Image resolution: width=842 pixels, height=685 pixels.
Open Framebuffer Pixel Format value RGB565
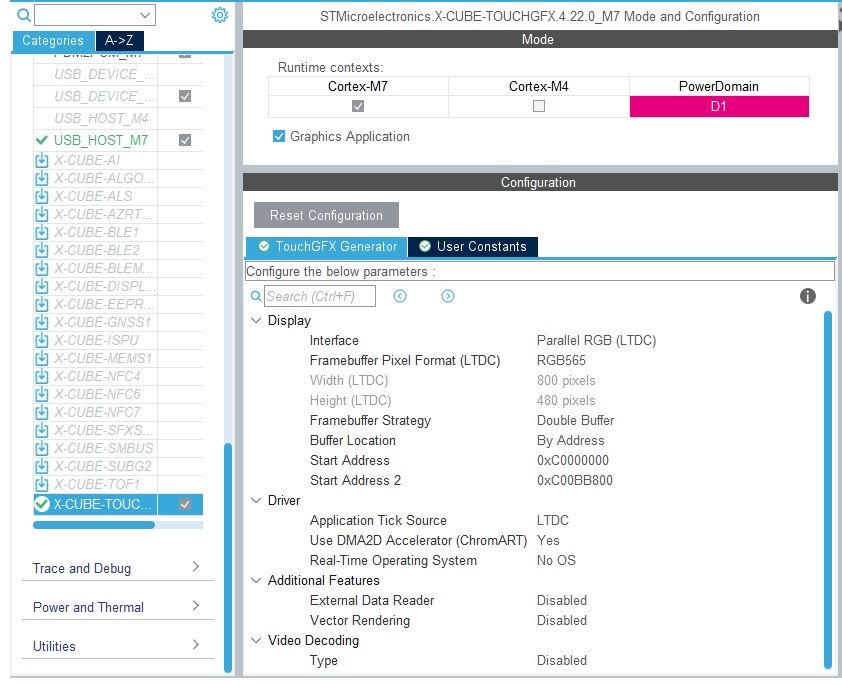pos(561,361)
